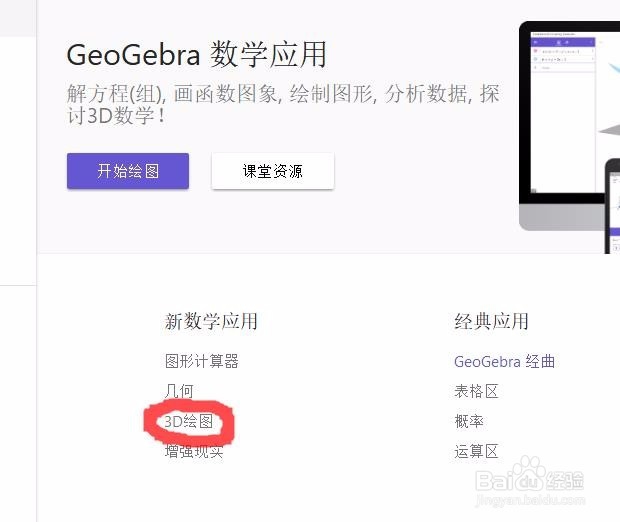Click the jingyan.baidu.com watermark text
The height and width of the screenshot is (522, 620).
pos(530,500)
